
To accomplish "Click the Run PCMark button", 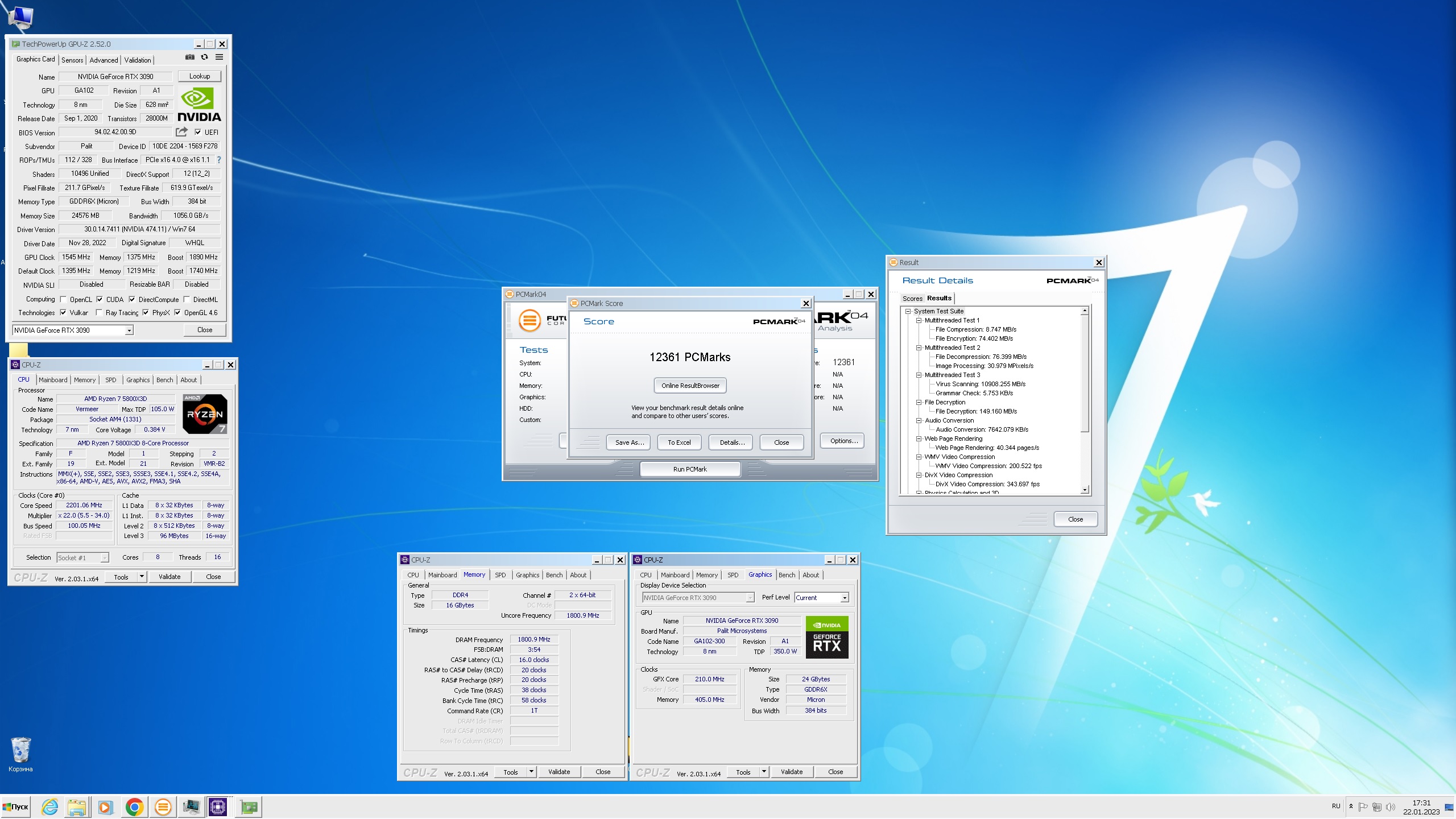I will coord(690,469).
